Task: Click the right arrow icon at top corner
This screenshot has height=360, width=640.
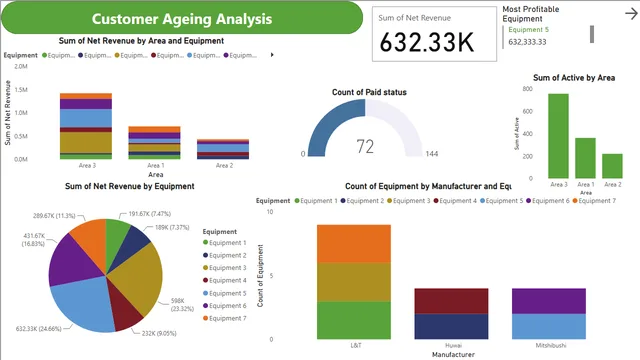Action: (x=631, y=14)
